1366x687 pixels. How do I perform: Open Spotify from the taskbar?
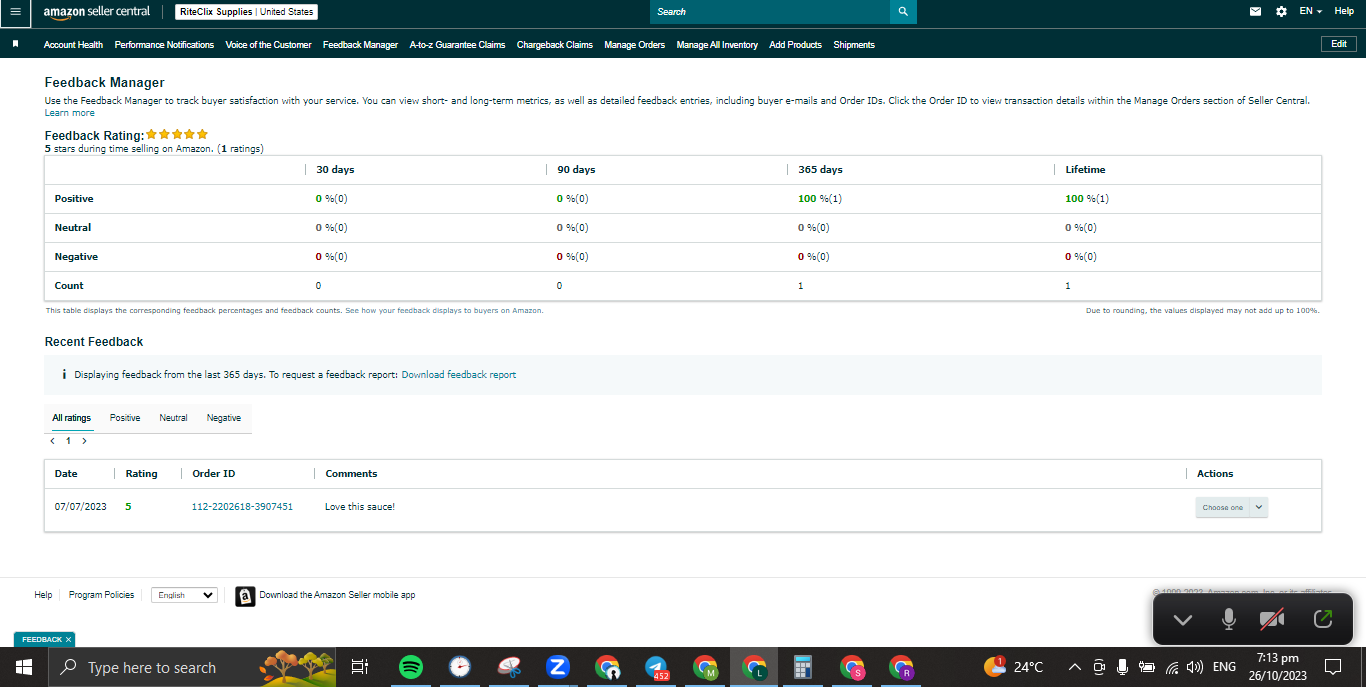pyautogui.click(x=410, y=667)
